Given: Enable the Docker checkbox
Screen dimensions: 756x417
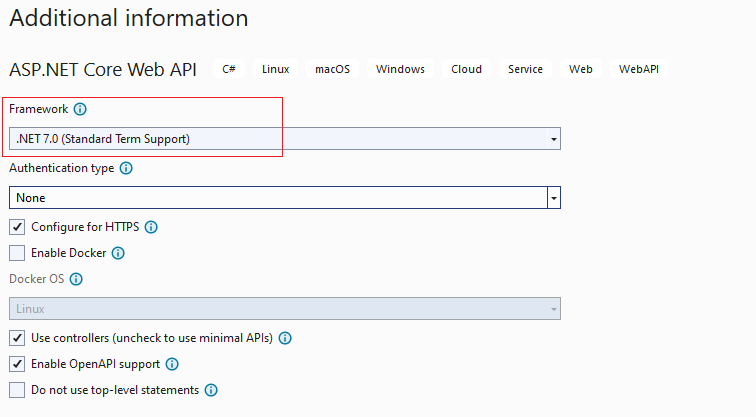Looking at the screenshot, I should (x=17, y=253).
